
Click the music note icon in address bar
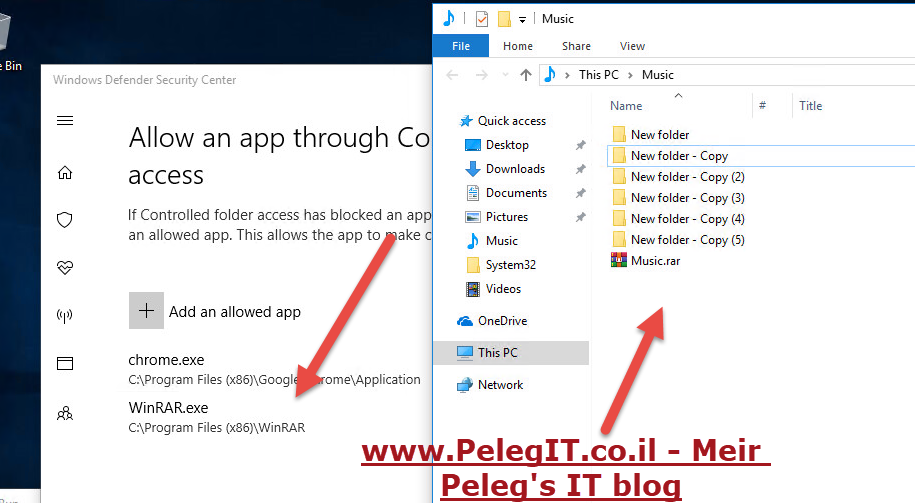[x=550, y=75]
